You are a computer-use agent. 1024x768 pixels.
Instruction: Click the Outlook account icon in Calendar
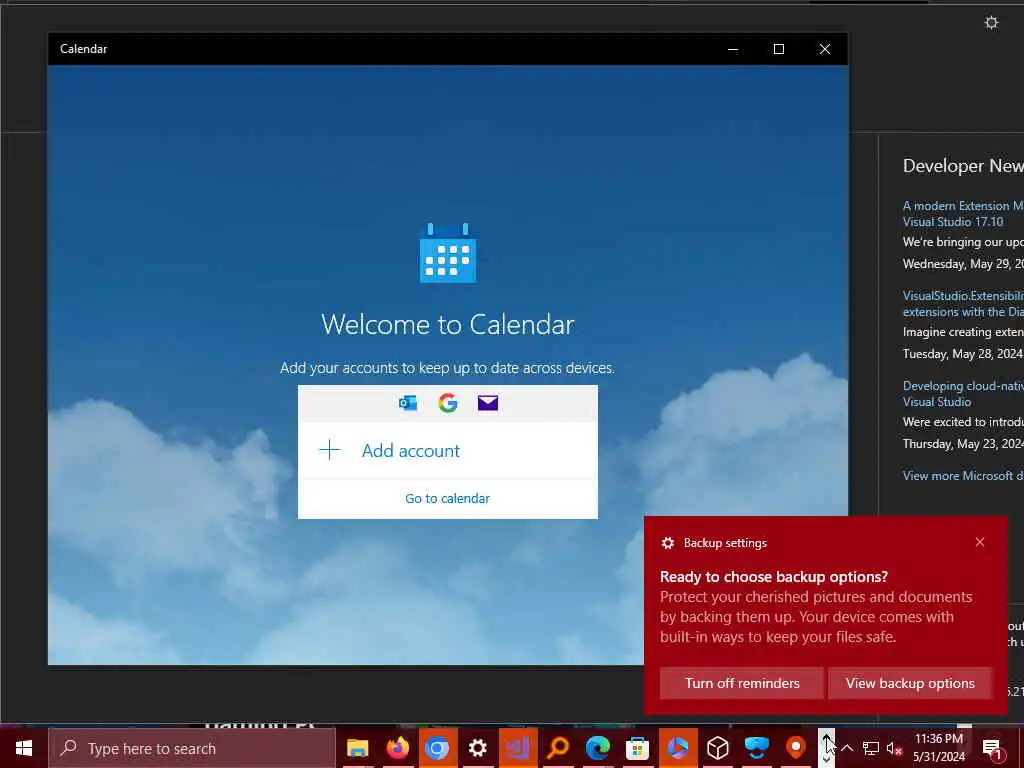pos(408,403)
